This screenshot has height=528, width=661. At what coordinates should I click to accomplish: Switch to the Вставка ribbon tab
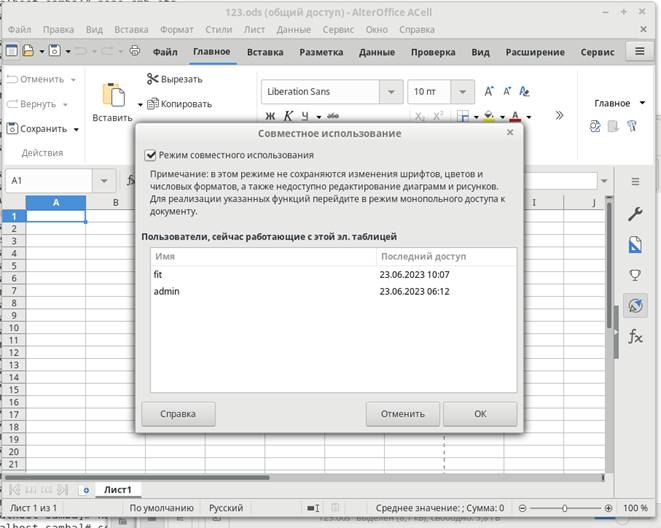265,52
